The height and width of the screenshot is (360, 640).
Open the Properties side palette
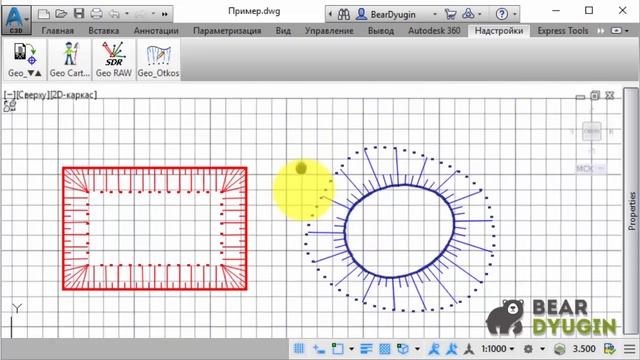(x=631, y=211)
